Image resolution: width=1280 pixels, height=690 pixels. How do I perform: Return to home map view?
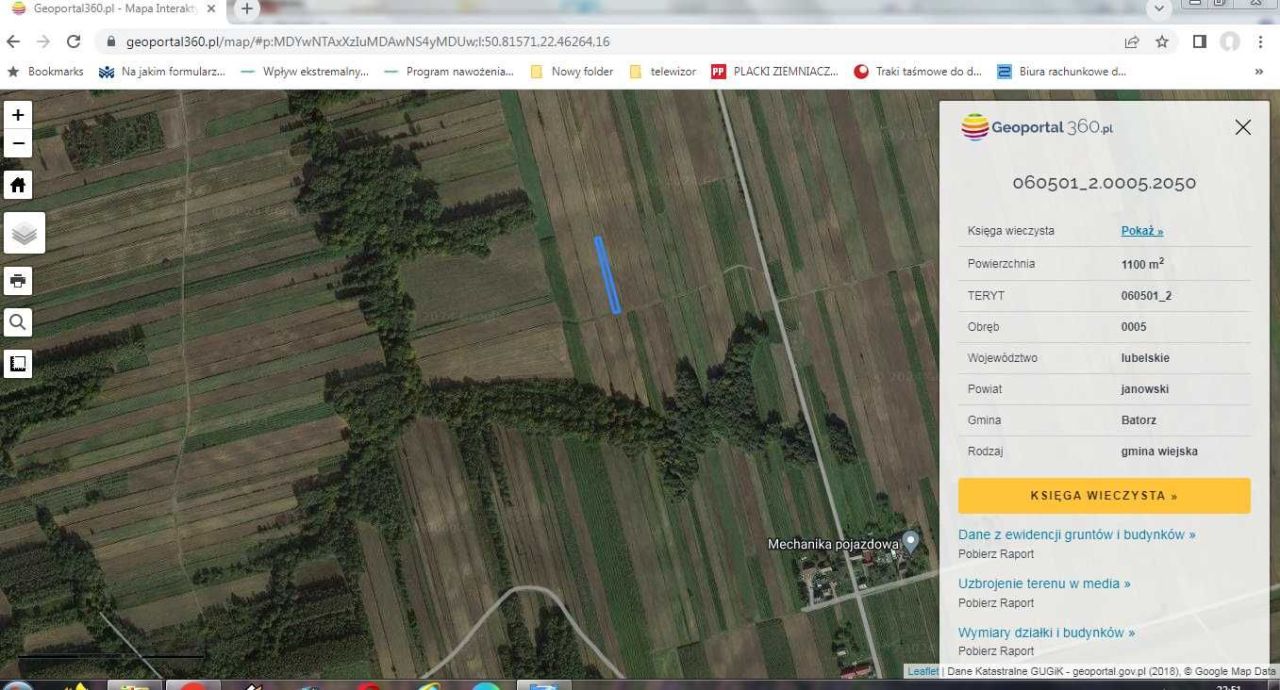click(17, 184)
